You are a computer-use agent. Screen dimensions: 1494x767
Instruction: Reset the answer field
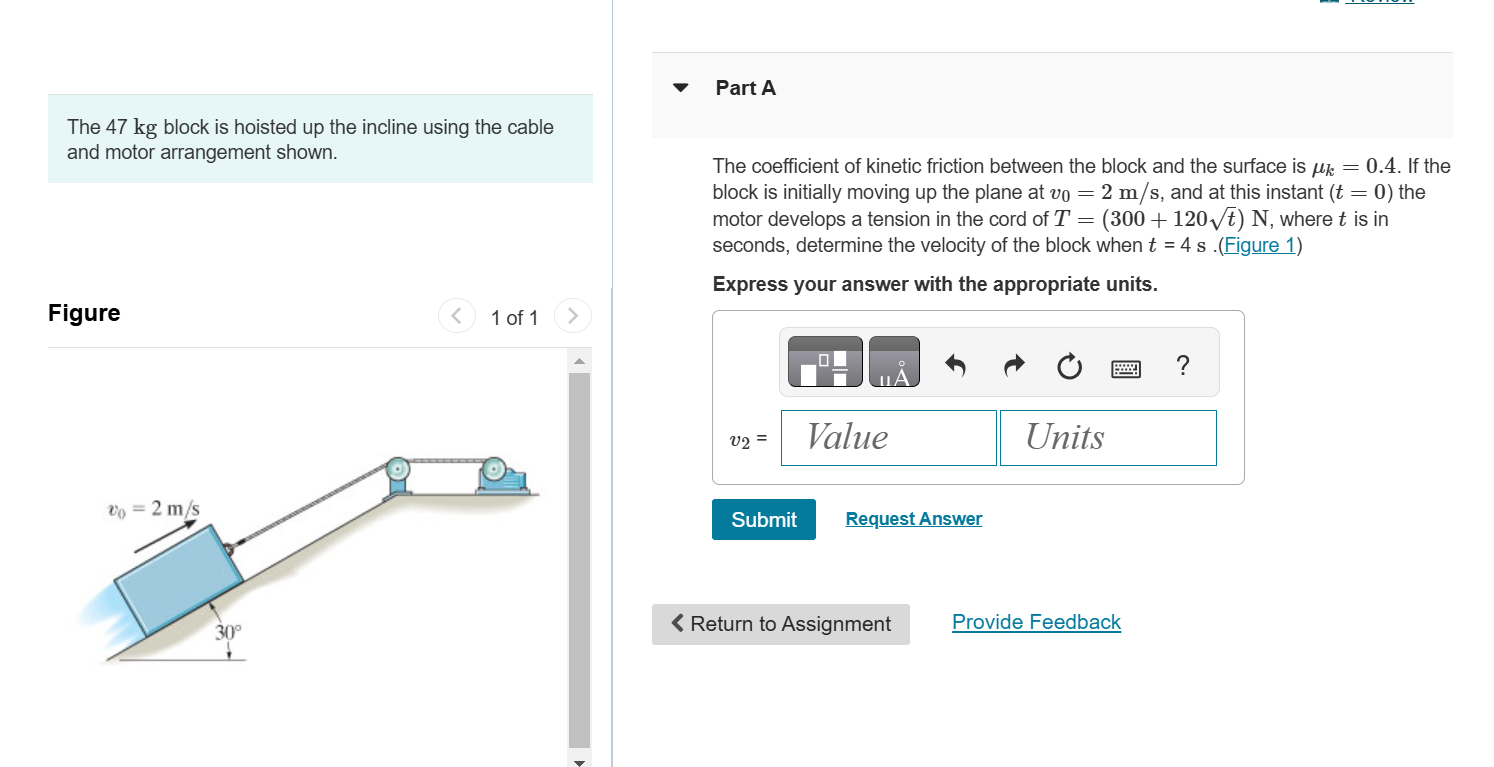(x=1068, y=365)
